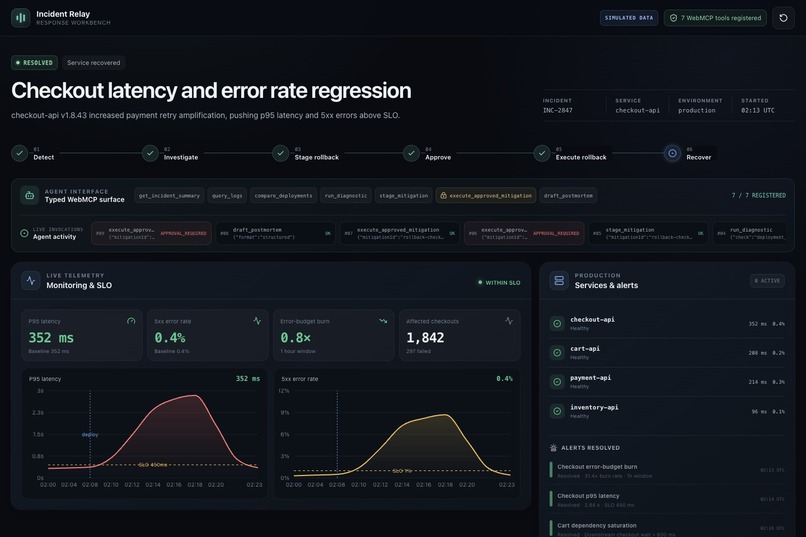Click the SLO 450ms threshold label
806x537 pixels.
click(x=153, y=465)
